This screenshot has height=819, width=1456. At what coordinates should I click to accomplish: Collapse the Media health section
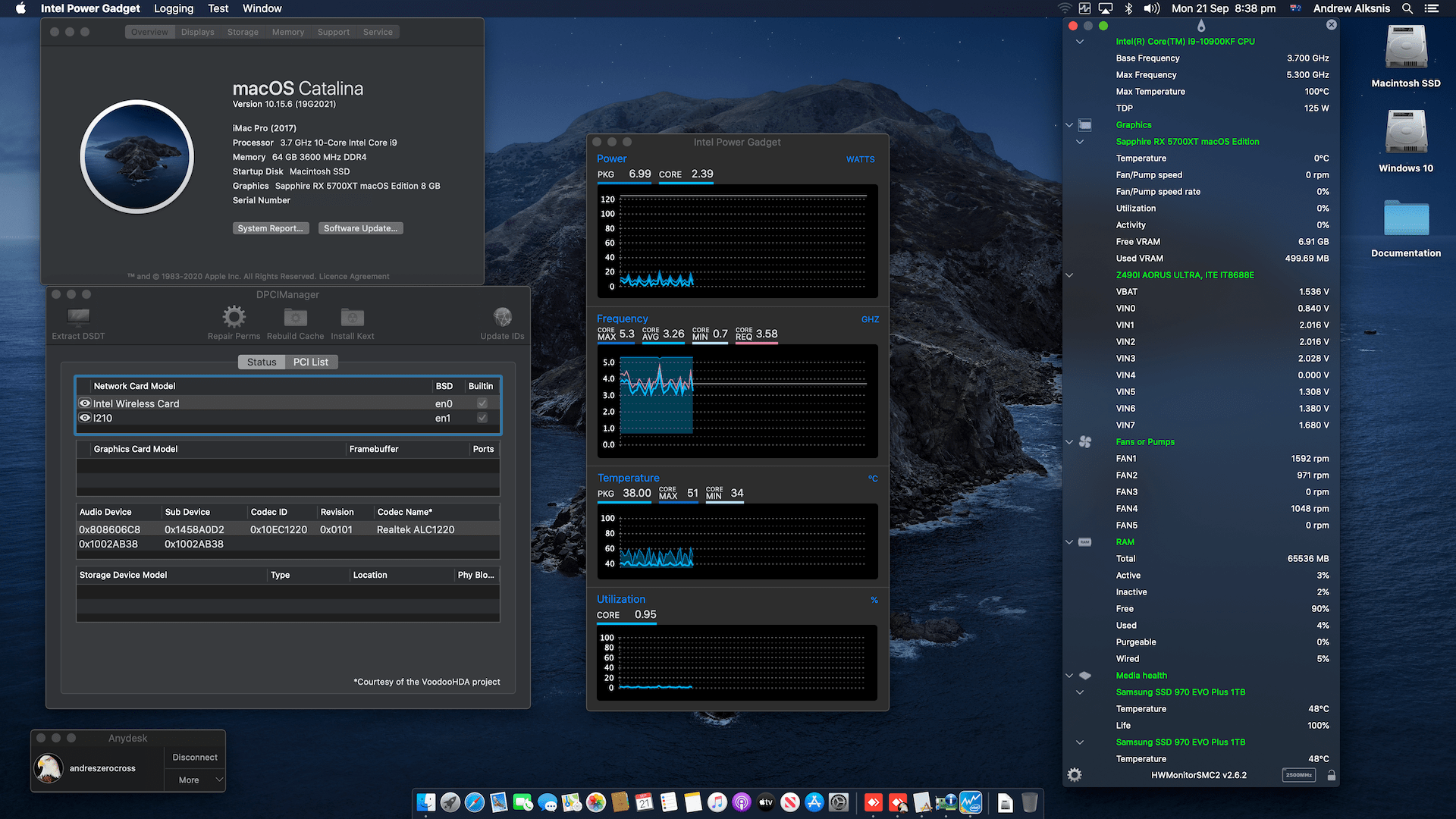(x=1069, y=676)
